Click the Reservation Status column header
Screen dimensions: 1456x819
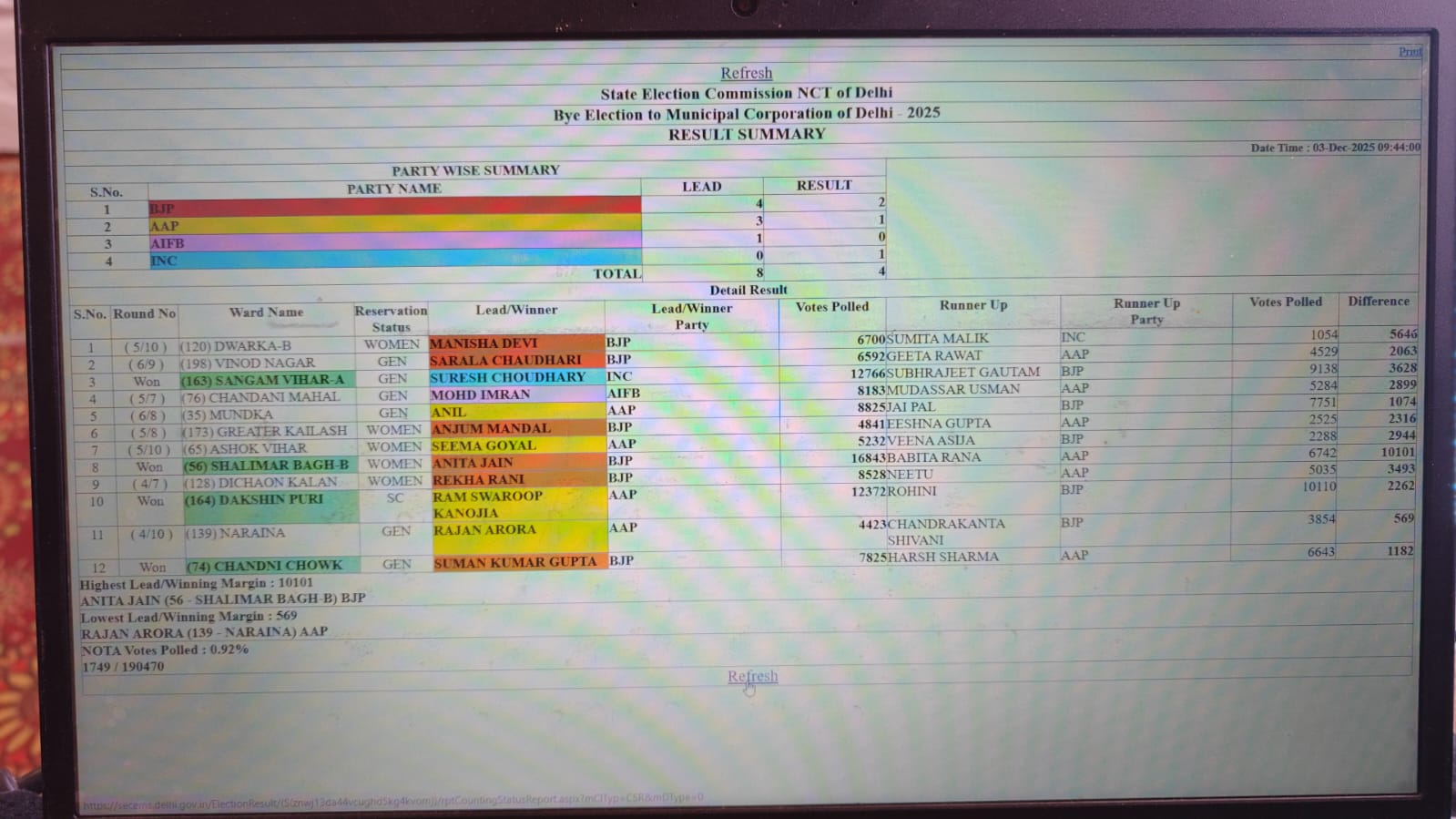pyautogui.click(x=391, y=318)
